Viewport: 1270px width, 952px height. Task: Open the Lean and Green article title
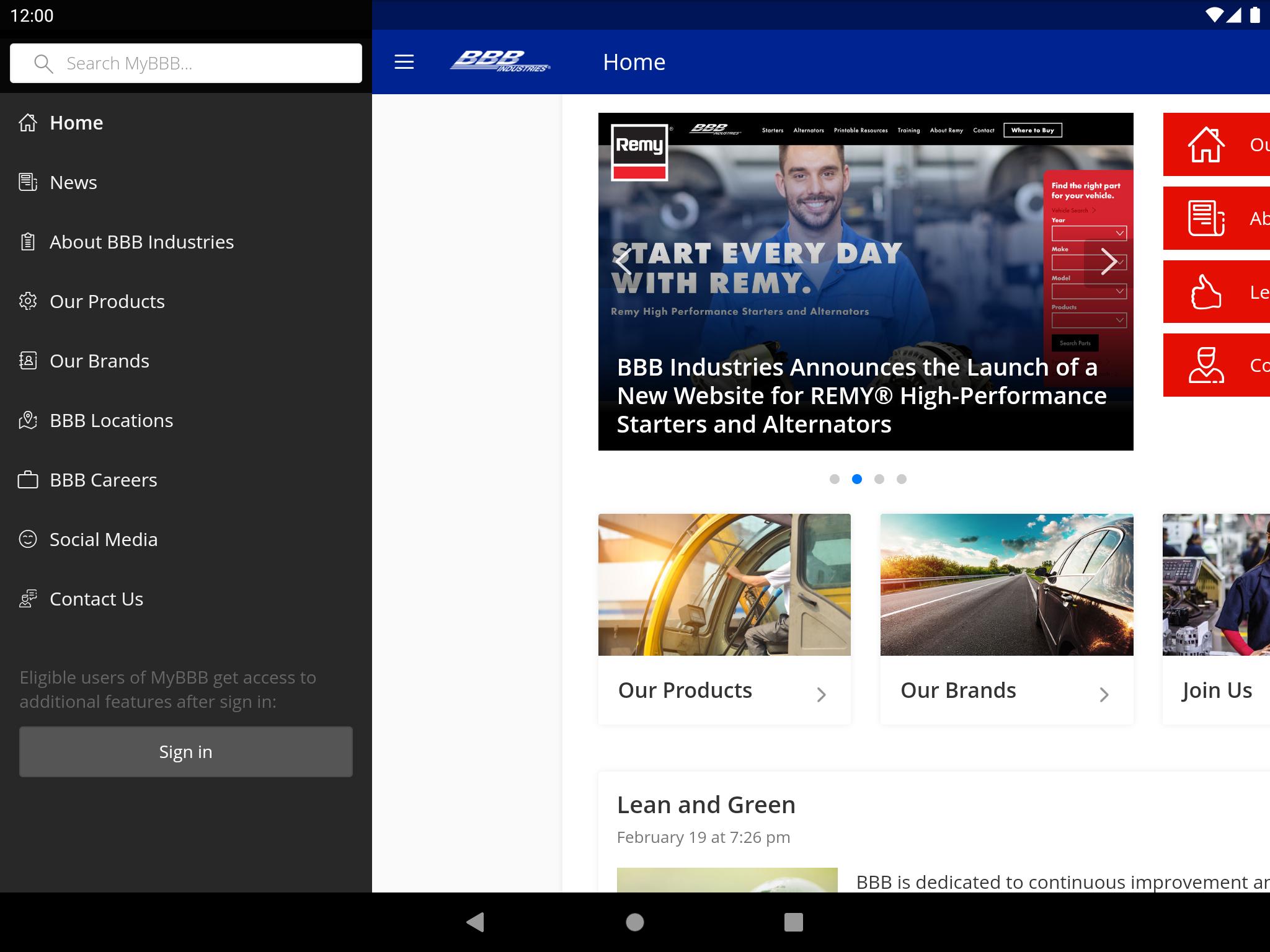(x=706, y=804)
